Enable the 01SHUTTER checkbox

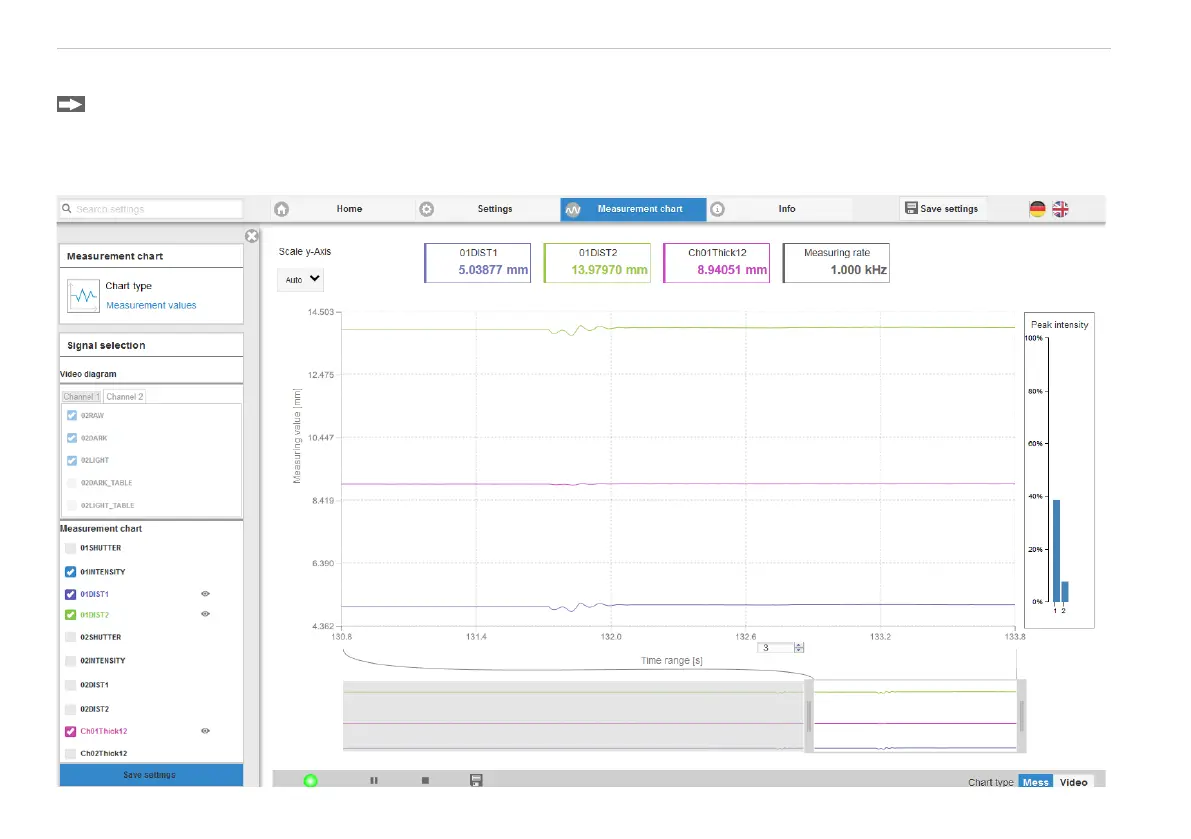(x=71, y=548)
